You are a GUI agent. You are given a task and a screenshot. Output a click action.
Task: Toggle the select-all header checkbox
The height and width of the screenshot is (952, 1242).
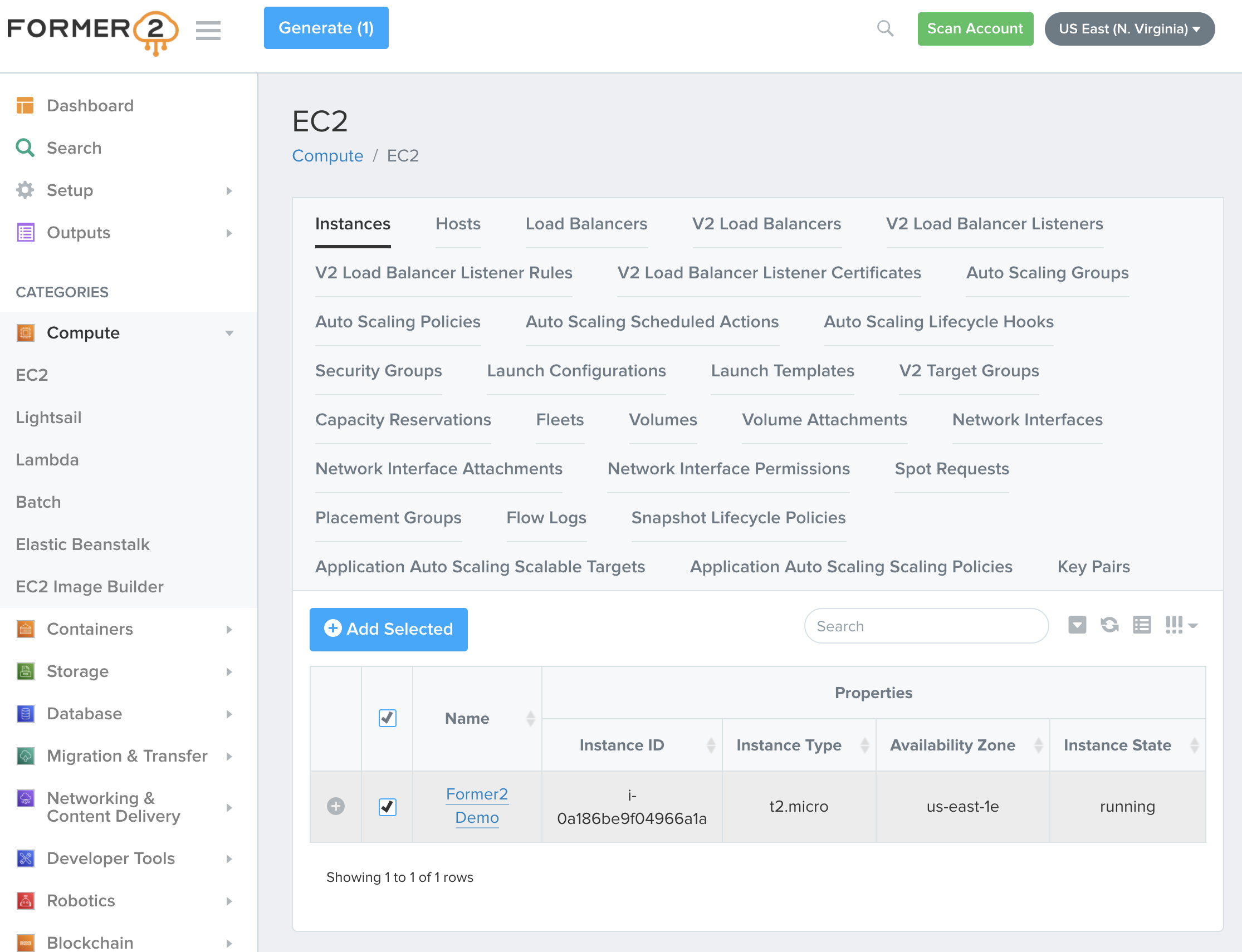387,718
